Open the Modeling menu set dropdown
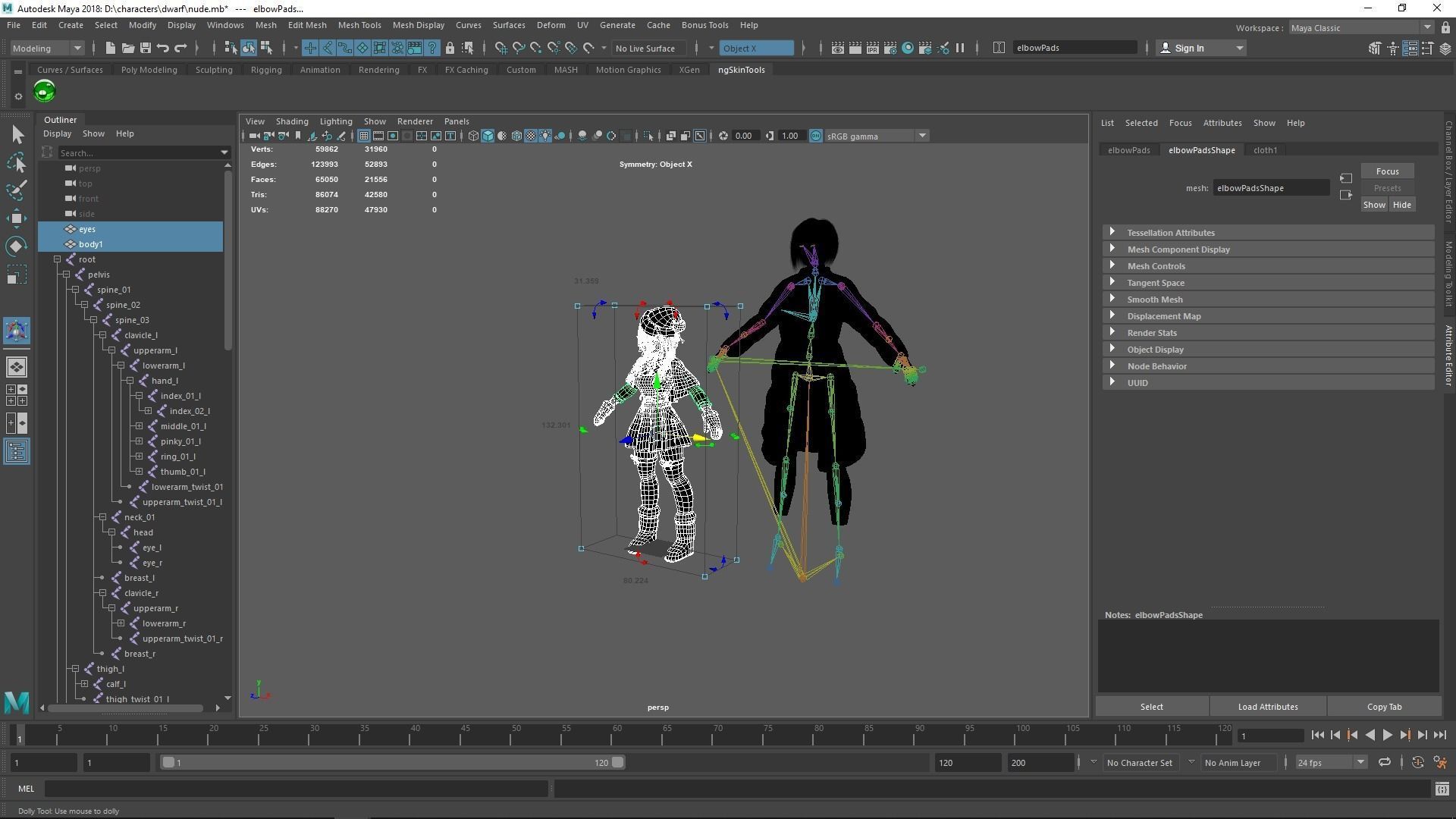The height and width of the screenshot is (819, 1456). 46,48
